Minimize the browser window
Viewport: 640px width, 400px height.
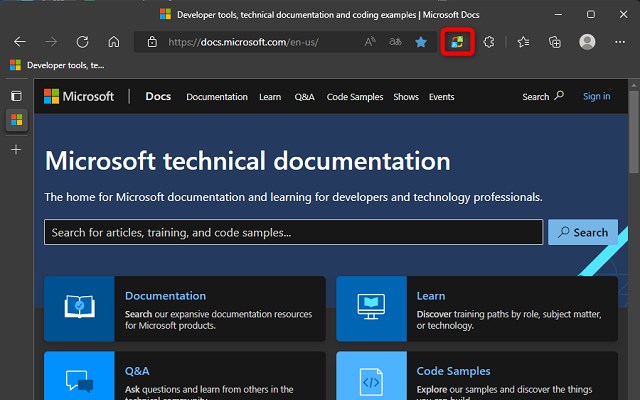pos(558,14)
